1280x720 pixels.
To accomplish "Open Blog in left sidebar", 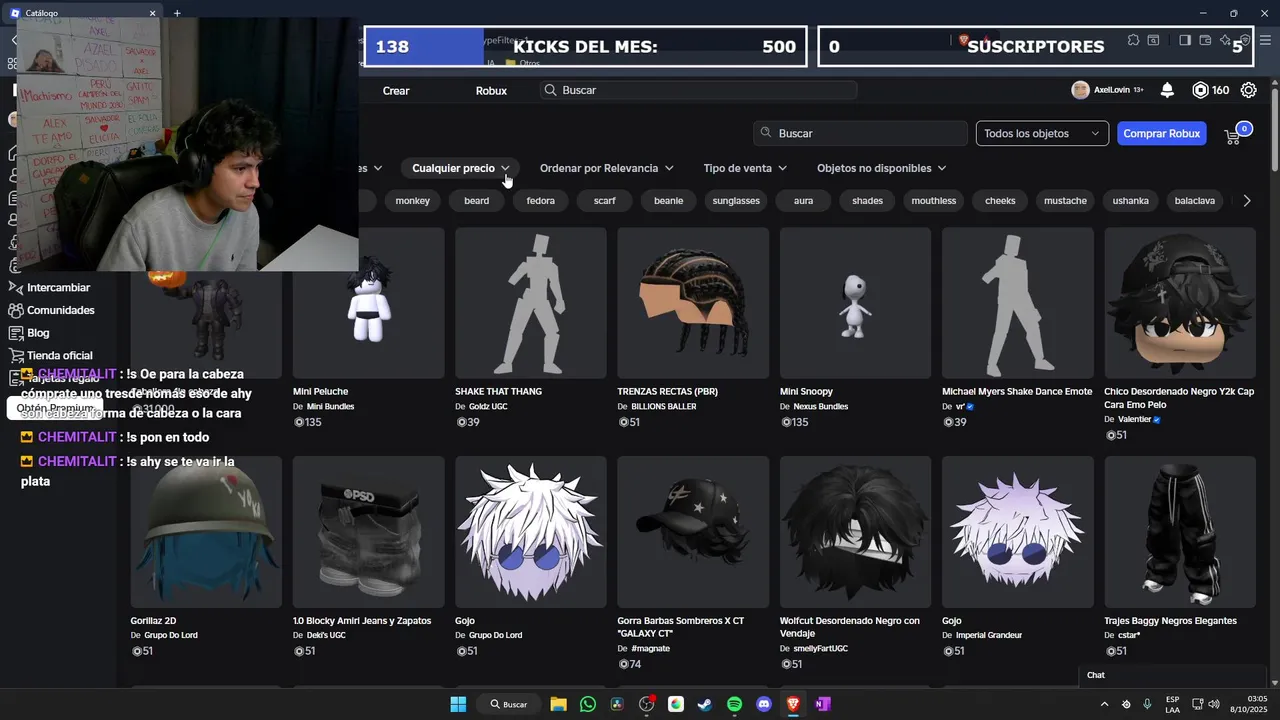I will coord(38,333).
